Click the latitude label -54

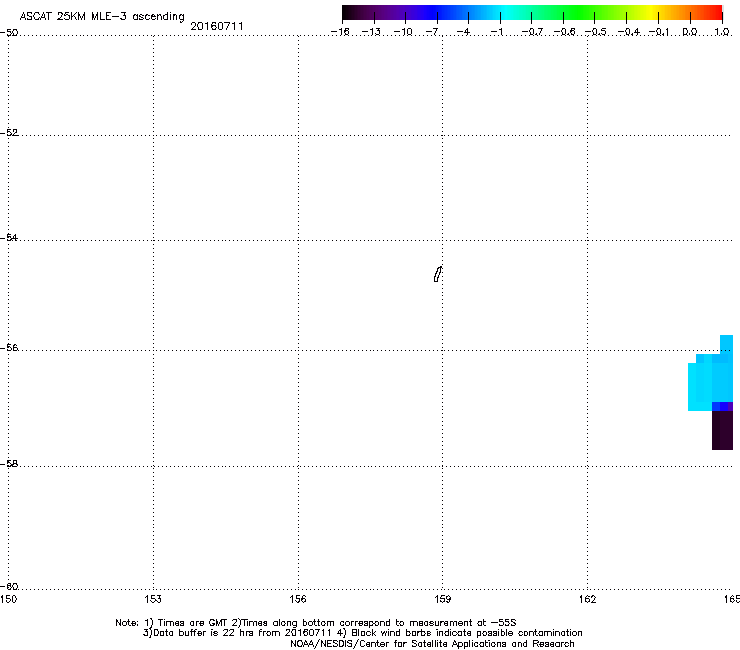[9, 237]
